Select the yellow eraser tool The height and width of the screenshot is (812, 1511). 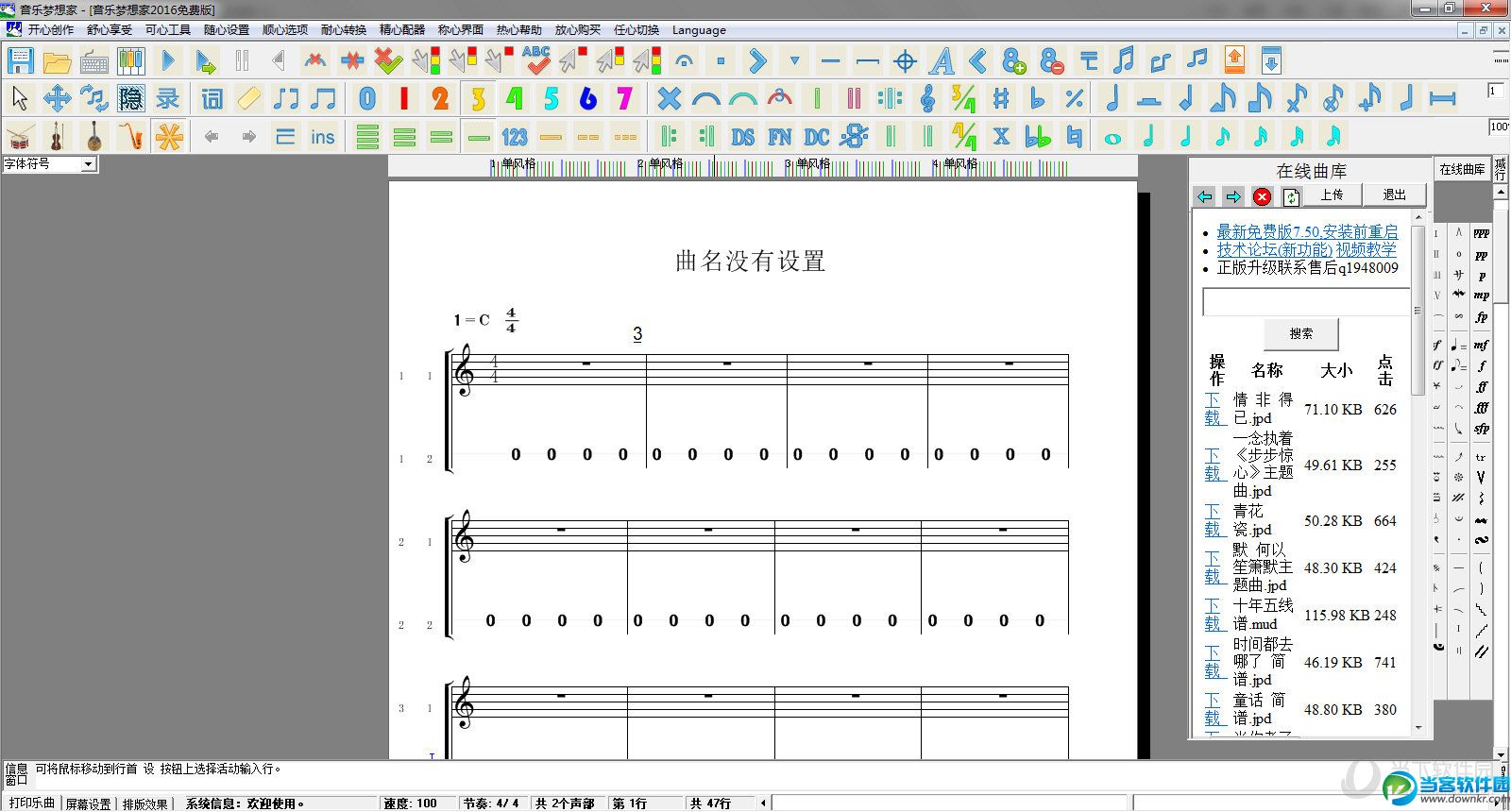(x=248, y=98)
